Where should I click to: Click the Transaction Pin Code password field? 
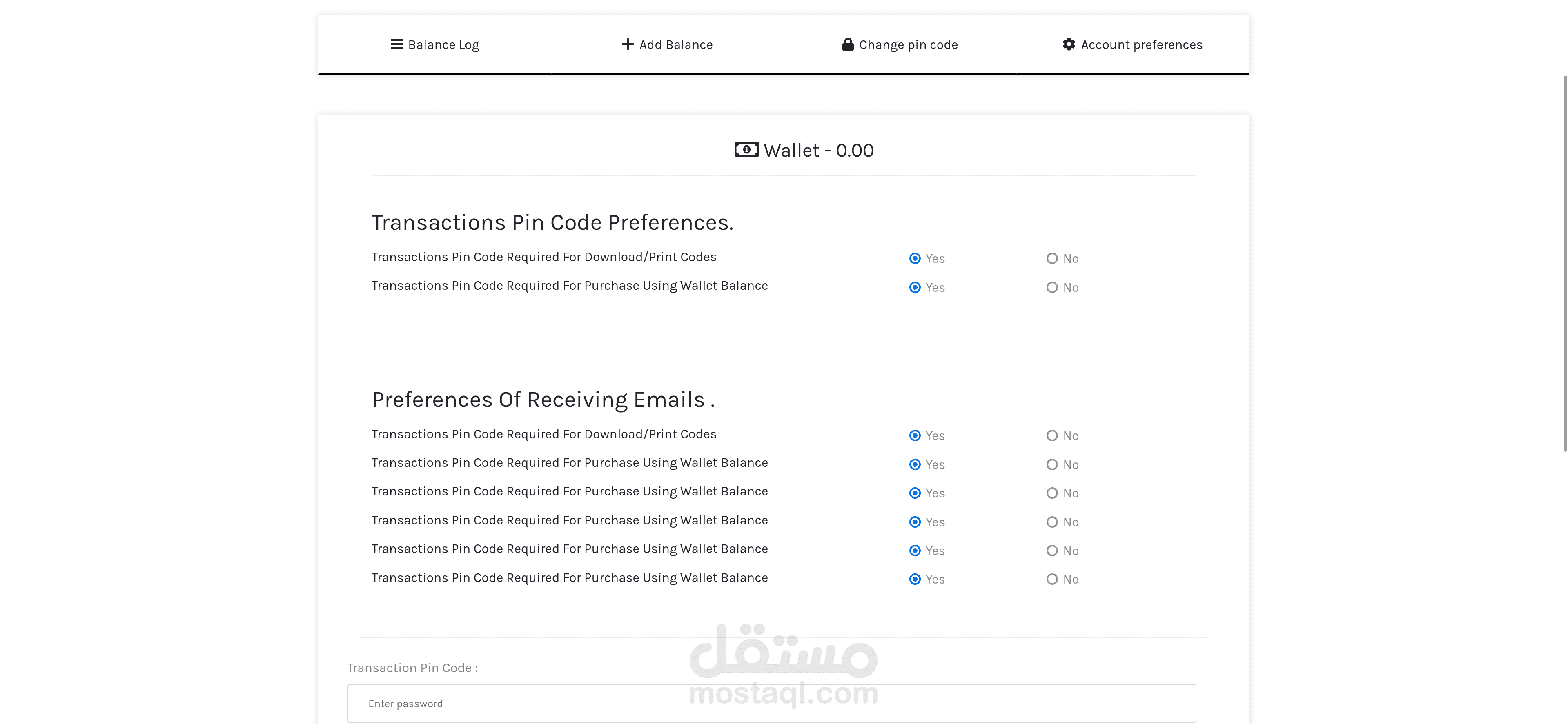[x=771, y=703]
